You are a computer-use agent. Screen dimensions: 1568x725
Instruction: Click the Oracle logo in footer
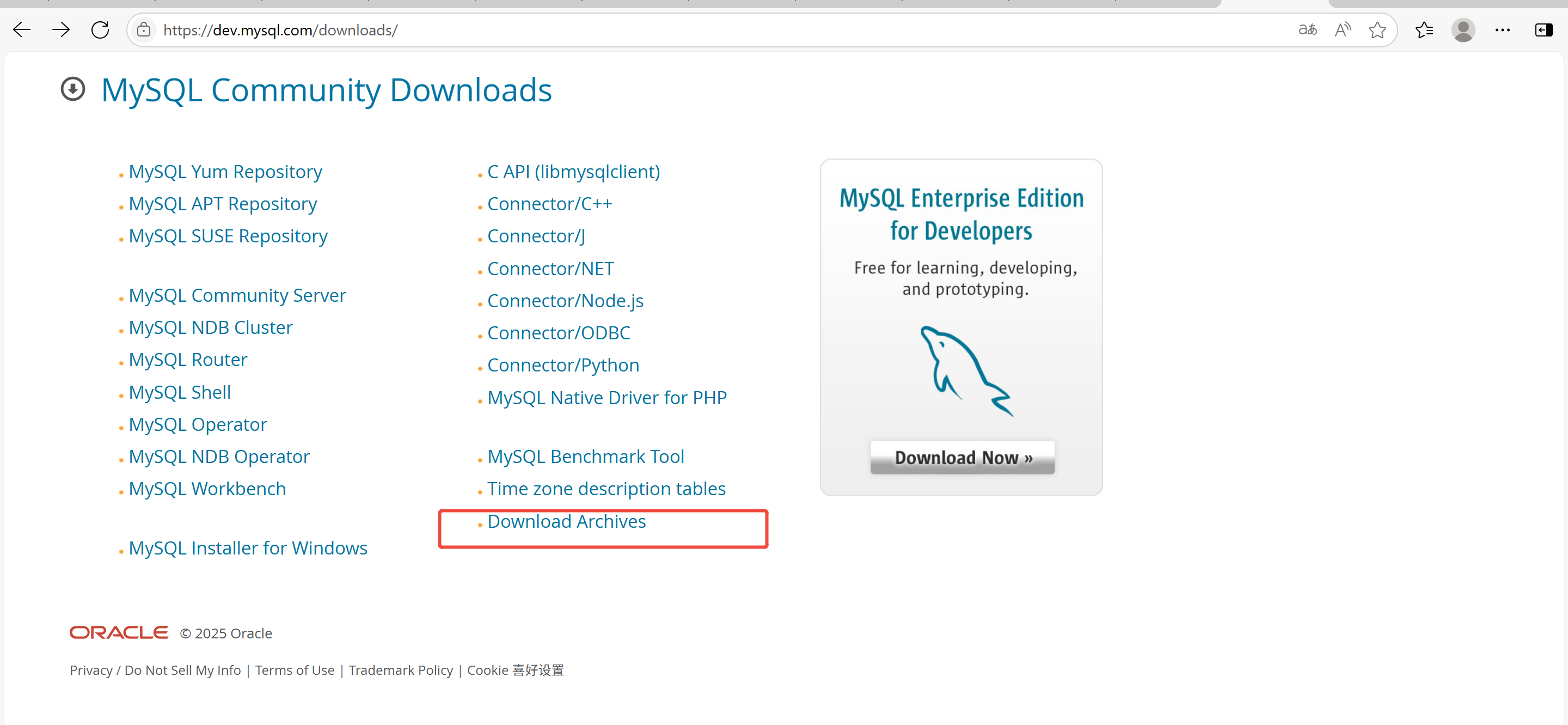119,632
